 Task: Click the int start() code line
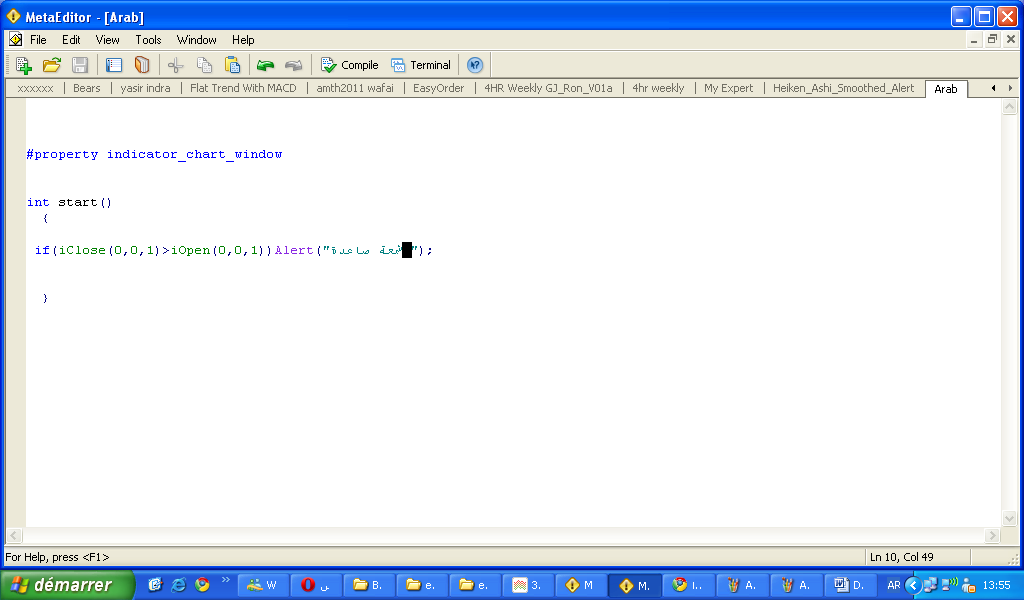click(69, 202)
